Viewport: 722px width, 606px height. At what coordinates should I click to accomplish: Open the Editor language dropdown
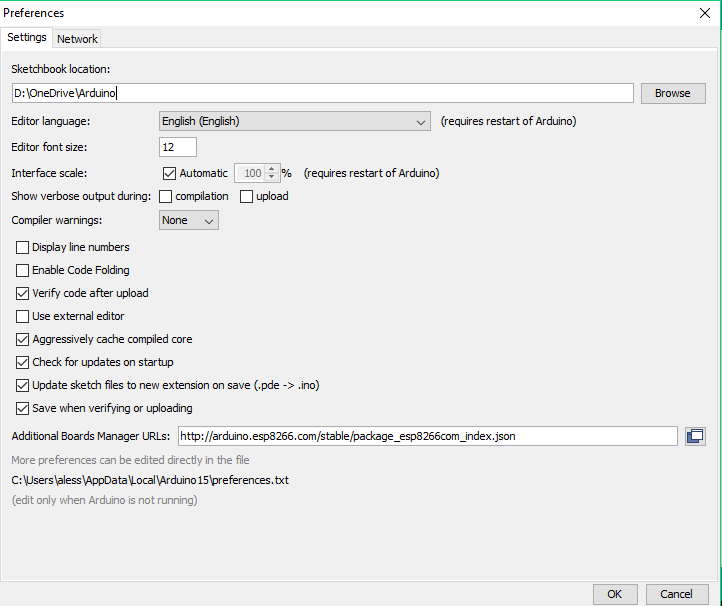click(x=295, y=121)
